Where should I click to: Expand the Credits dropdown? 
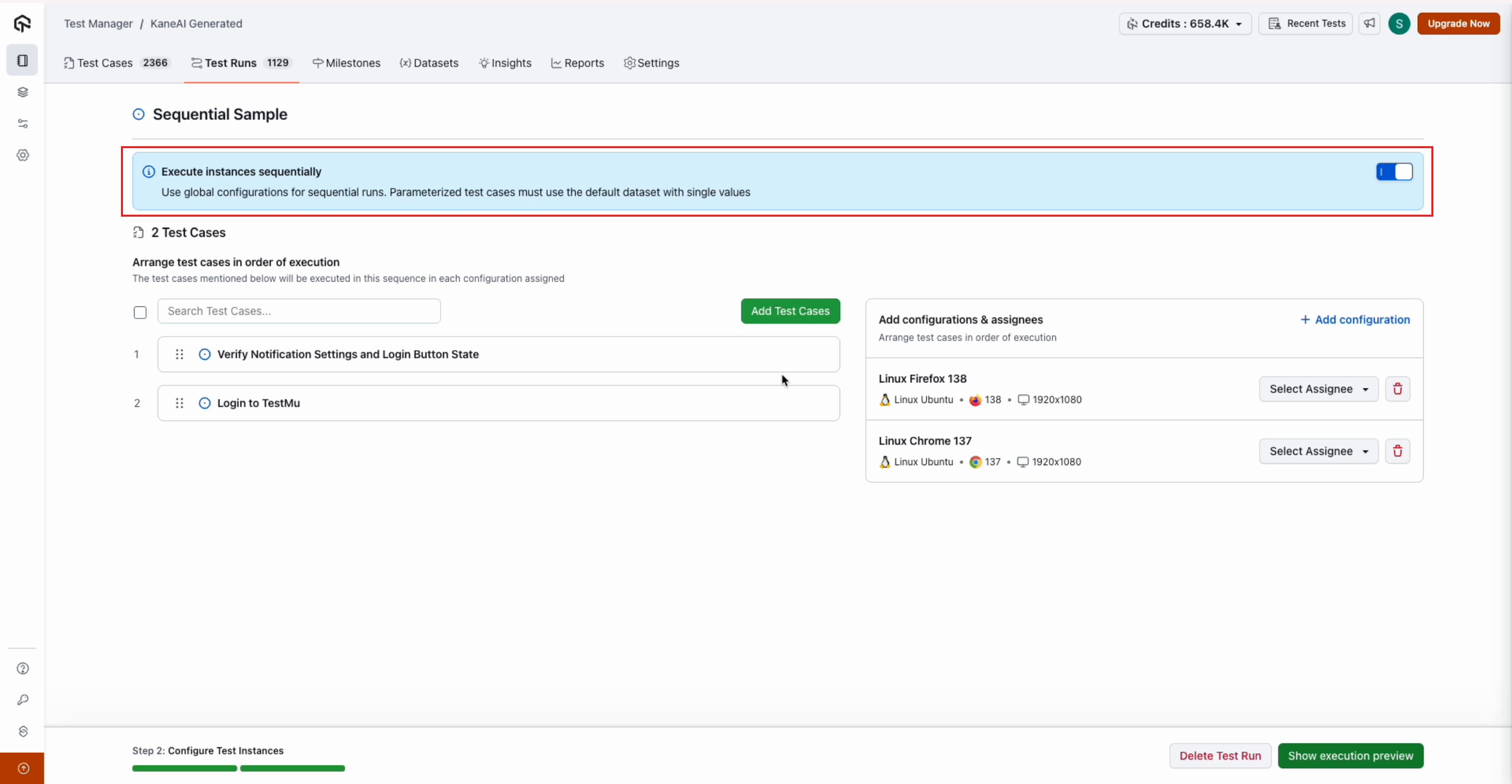click(1184, 24)
